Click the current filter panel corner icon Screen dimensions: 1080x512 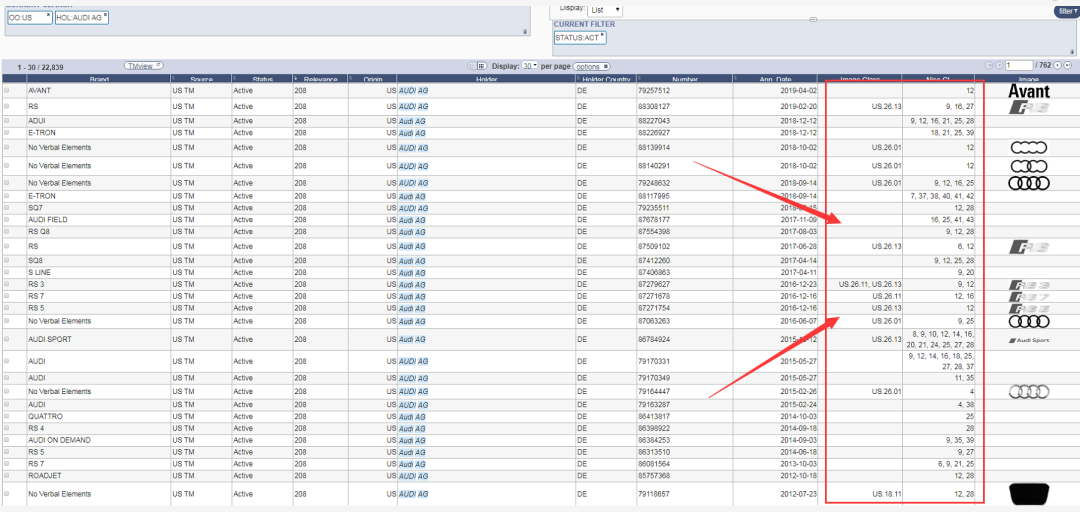coord(1072,51)
